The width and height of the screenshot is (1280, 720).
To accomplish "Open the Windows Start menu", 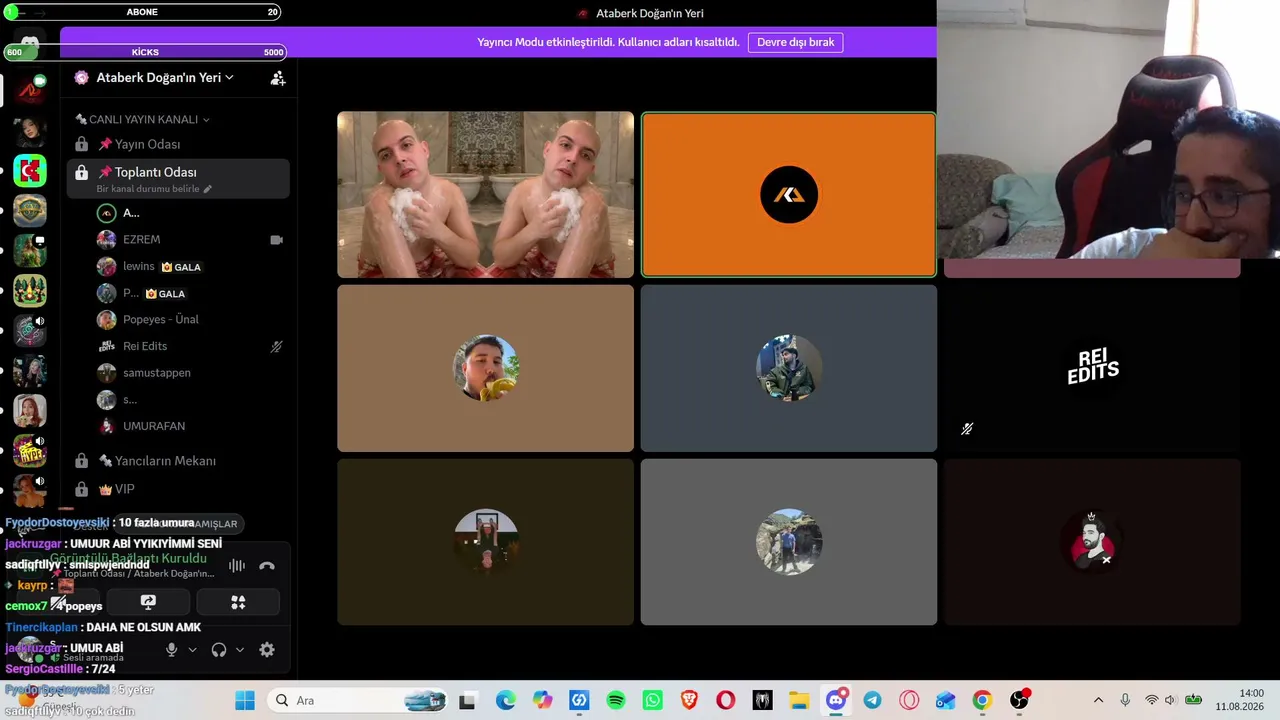I will tap(245, 701).
